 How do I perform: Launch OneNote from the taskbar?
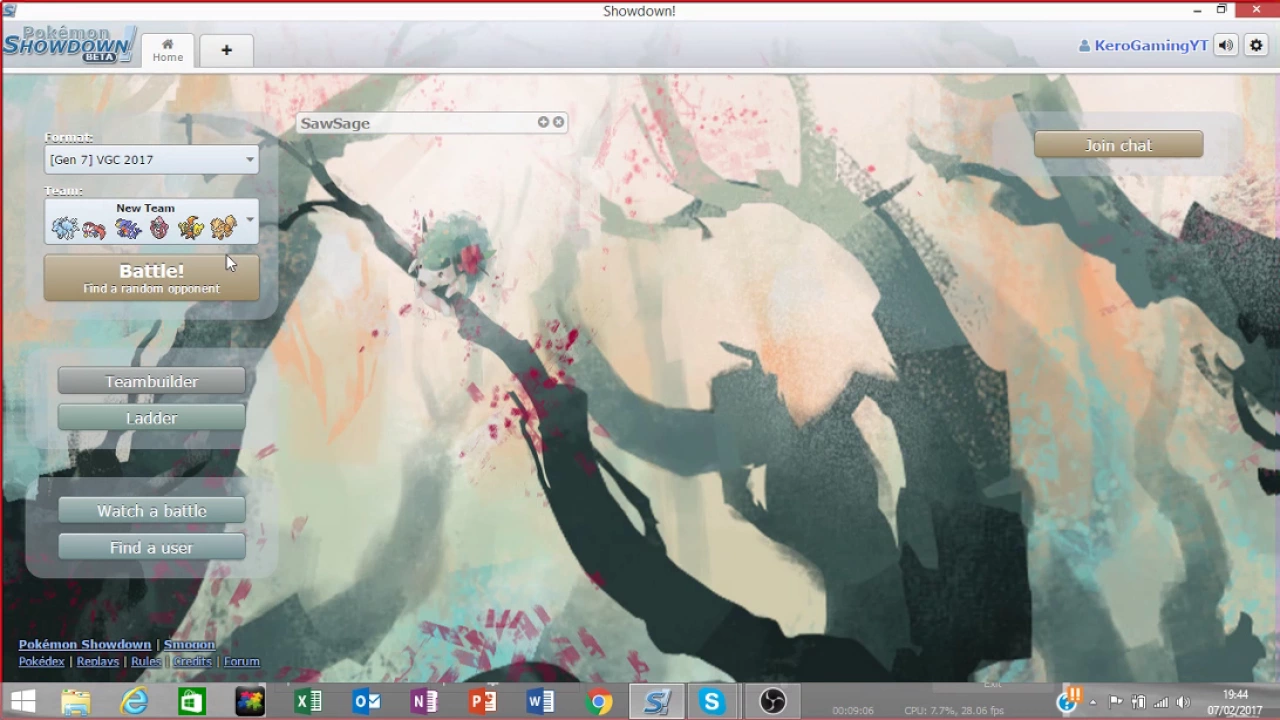[x=424, y=702]
